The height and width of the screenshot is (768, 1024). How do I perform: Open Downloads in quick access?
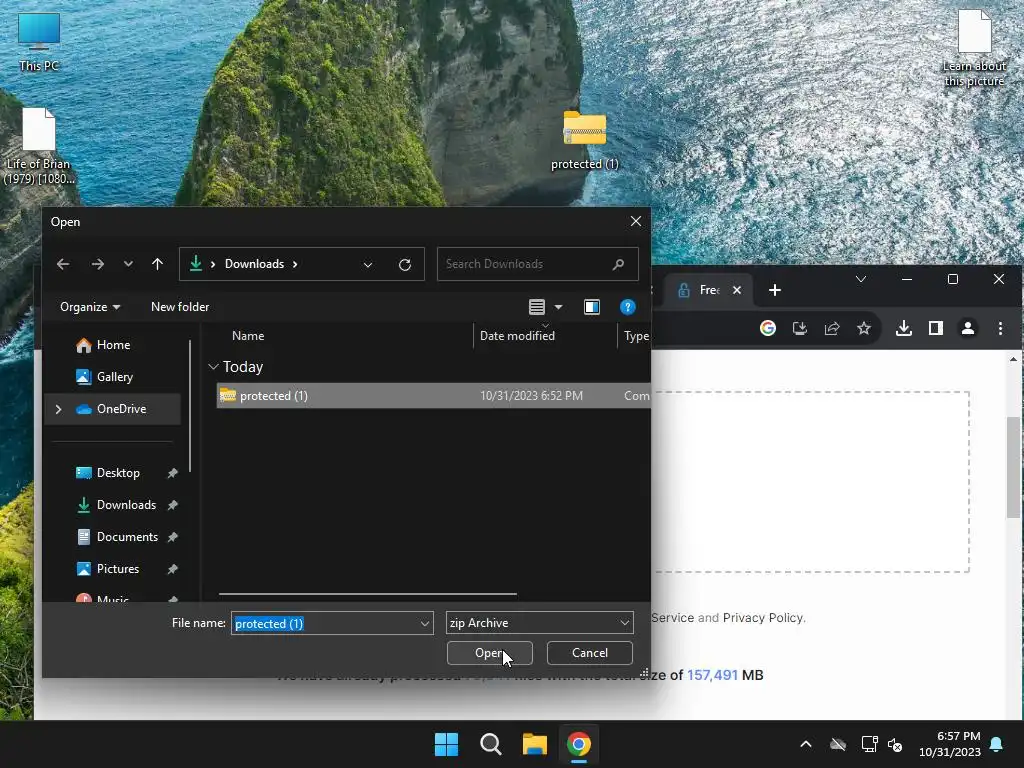pyautogui.click(x=126, y=505)
